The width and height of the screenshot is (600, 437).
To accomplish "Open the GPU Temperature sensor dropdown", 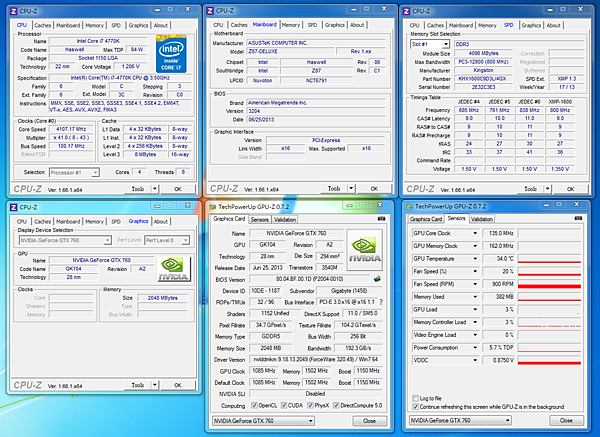I will click(475, 259).
